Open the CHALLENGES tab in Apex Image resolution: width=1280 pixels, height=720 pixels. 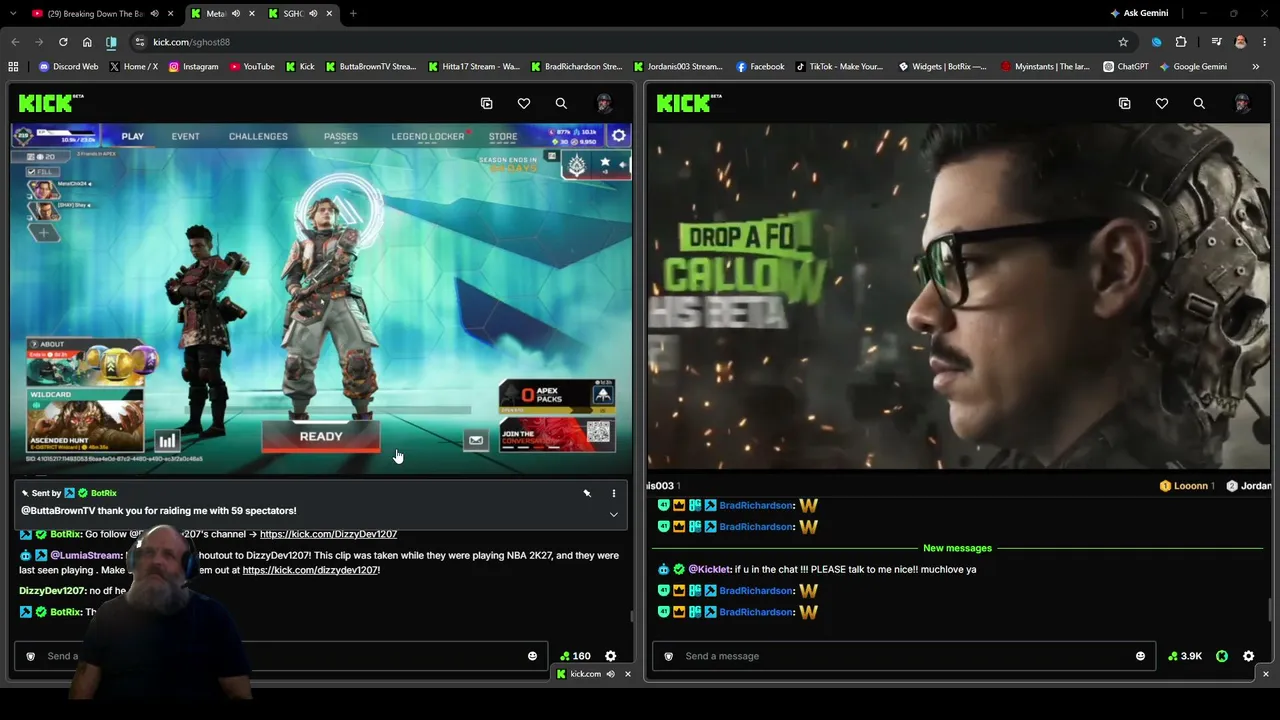pos(258,136)
